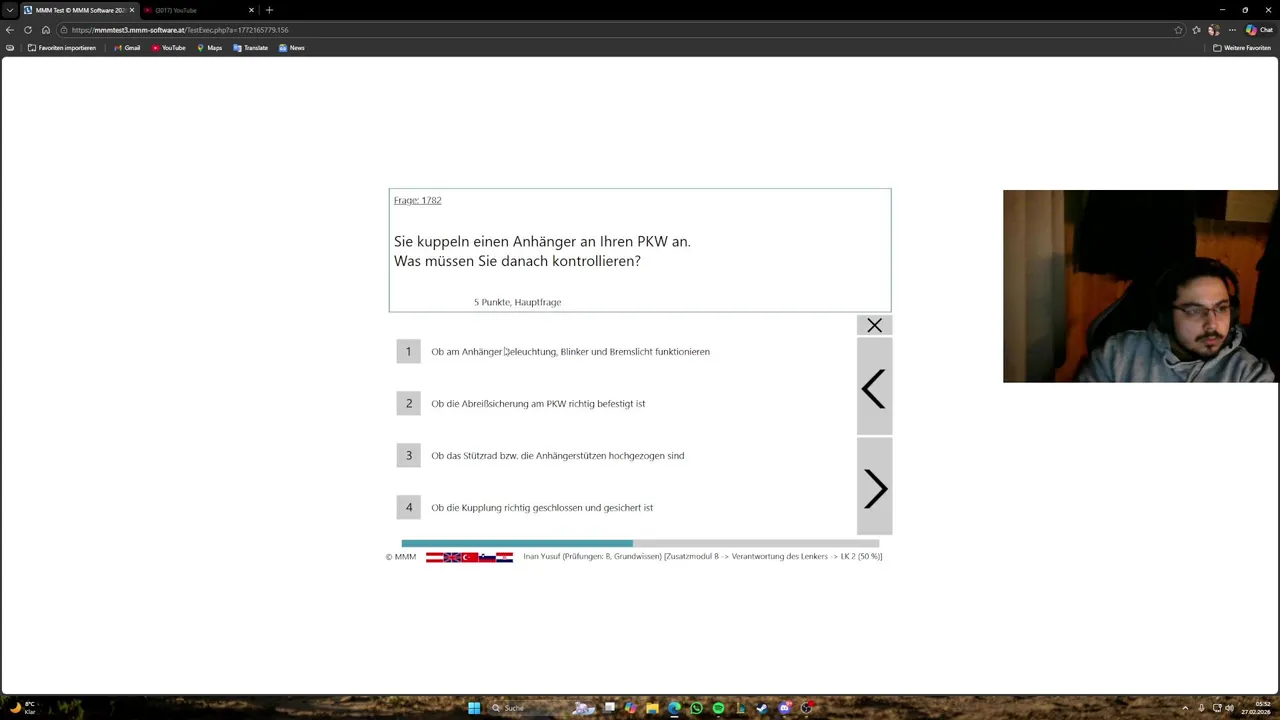Click the © MMM copyright text
The width and height of the screenshot is (1280, 720).
click(401, 557)
